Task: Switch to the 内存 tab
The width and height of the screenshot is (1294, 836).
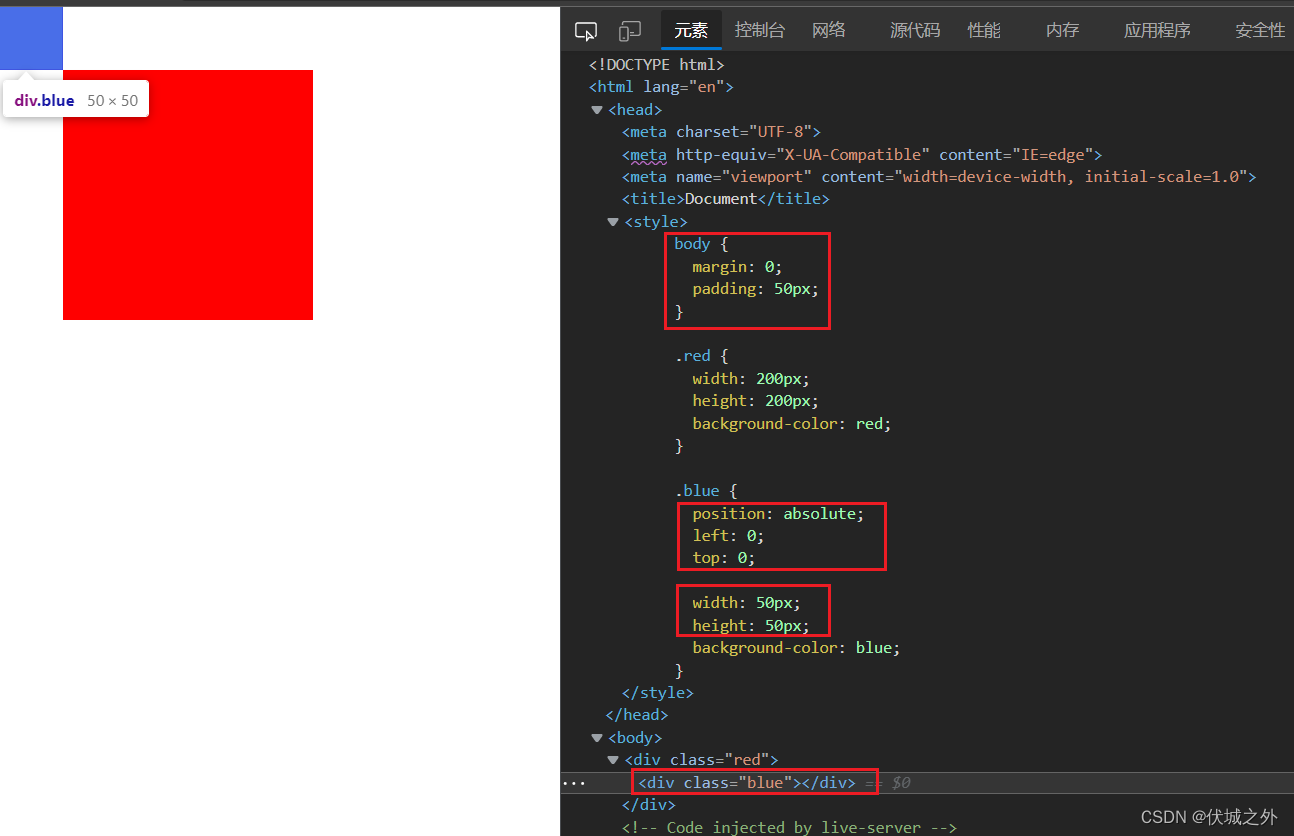Action: click(1063, 30)
